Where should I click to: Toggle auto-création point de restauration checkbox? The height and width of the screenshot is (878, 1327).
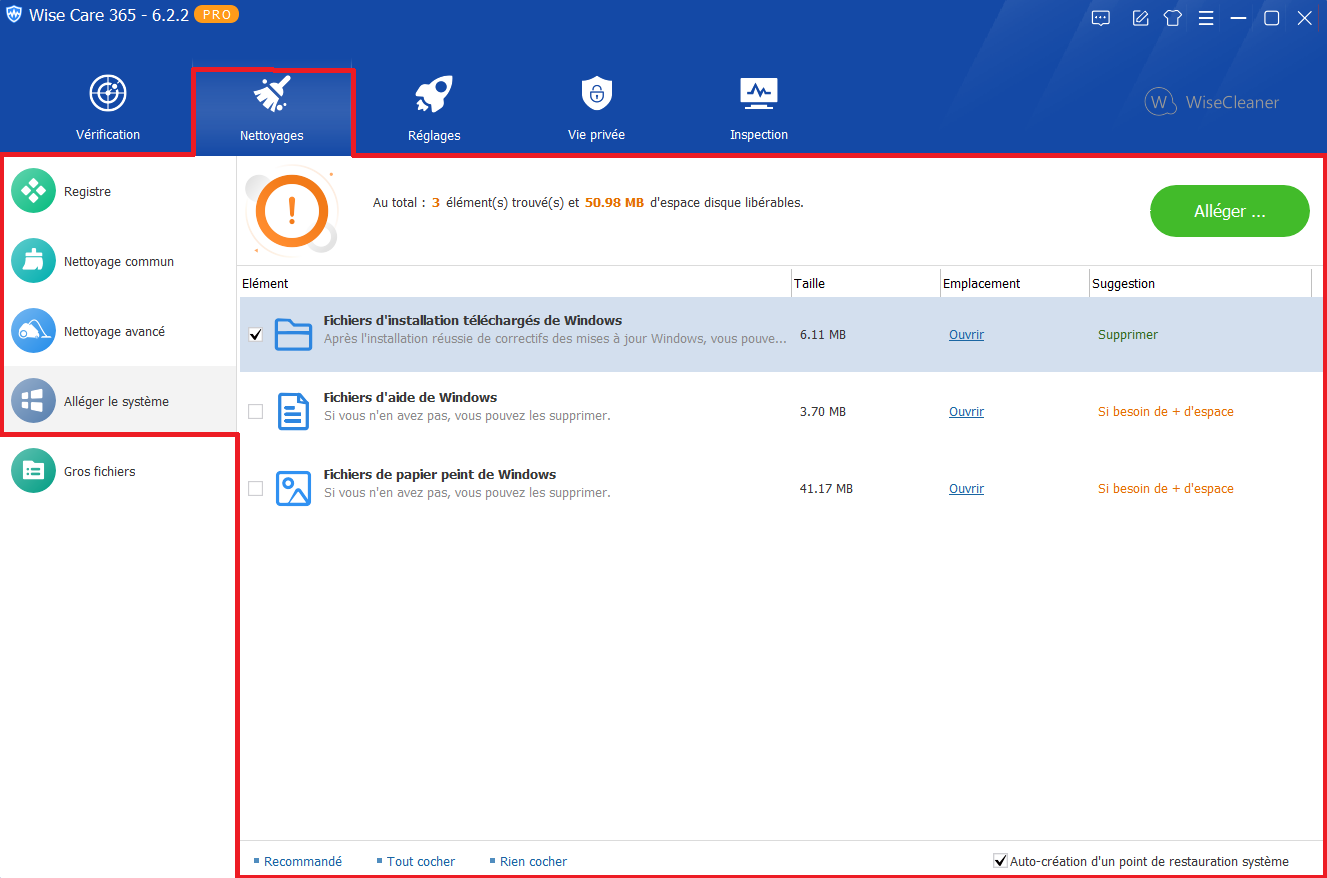click(x=1000, y=861)
